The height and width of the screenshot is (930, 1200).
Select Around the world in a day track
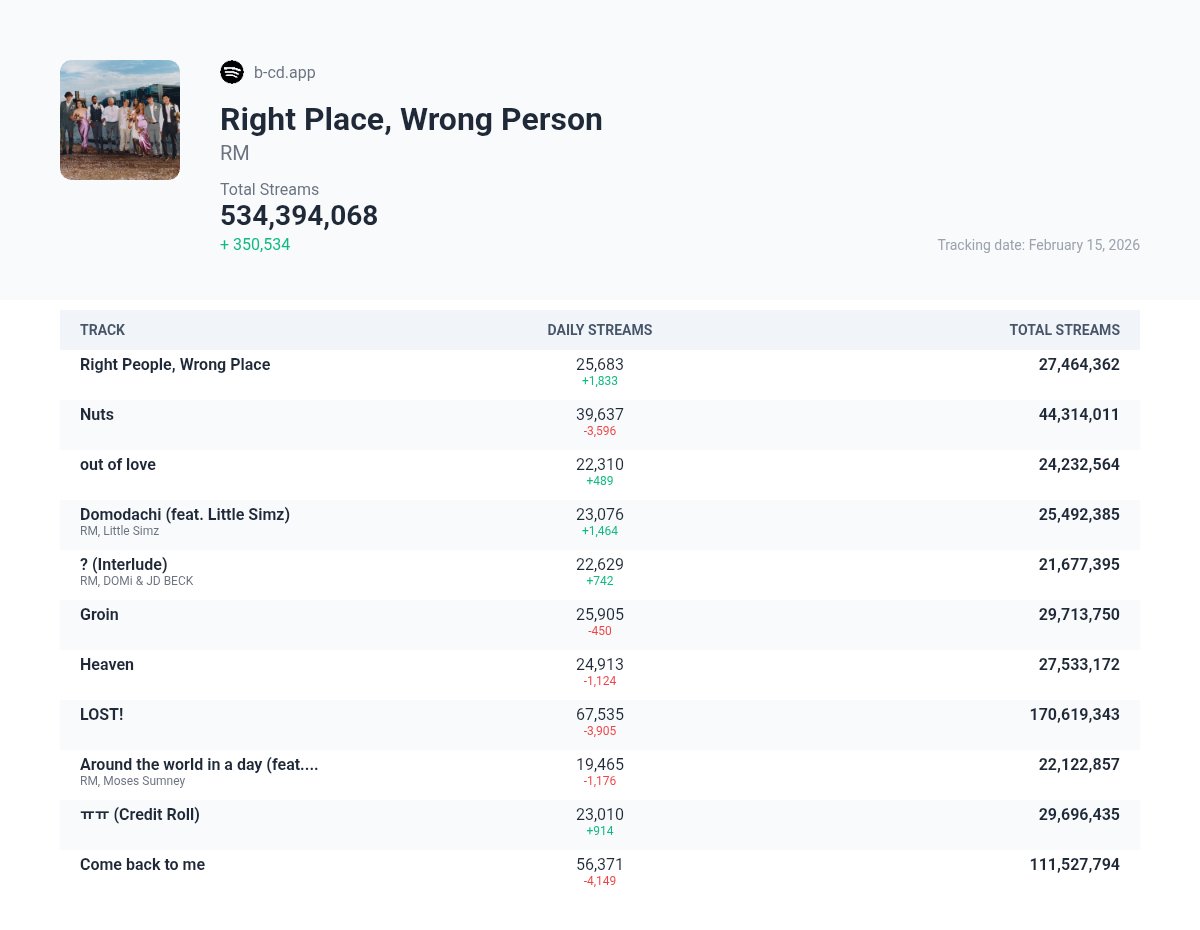tap(199, 765)
